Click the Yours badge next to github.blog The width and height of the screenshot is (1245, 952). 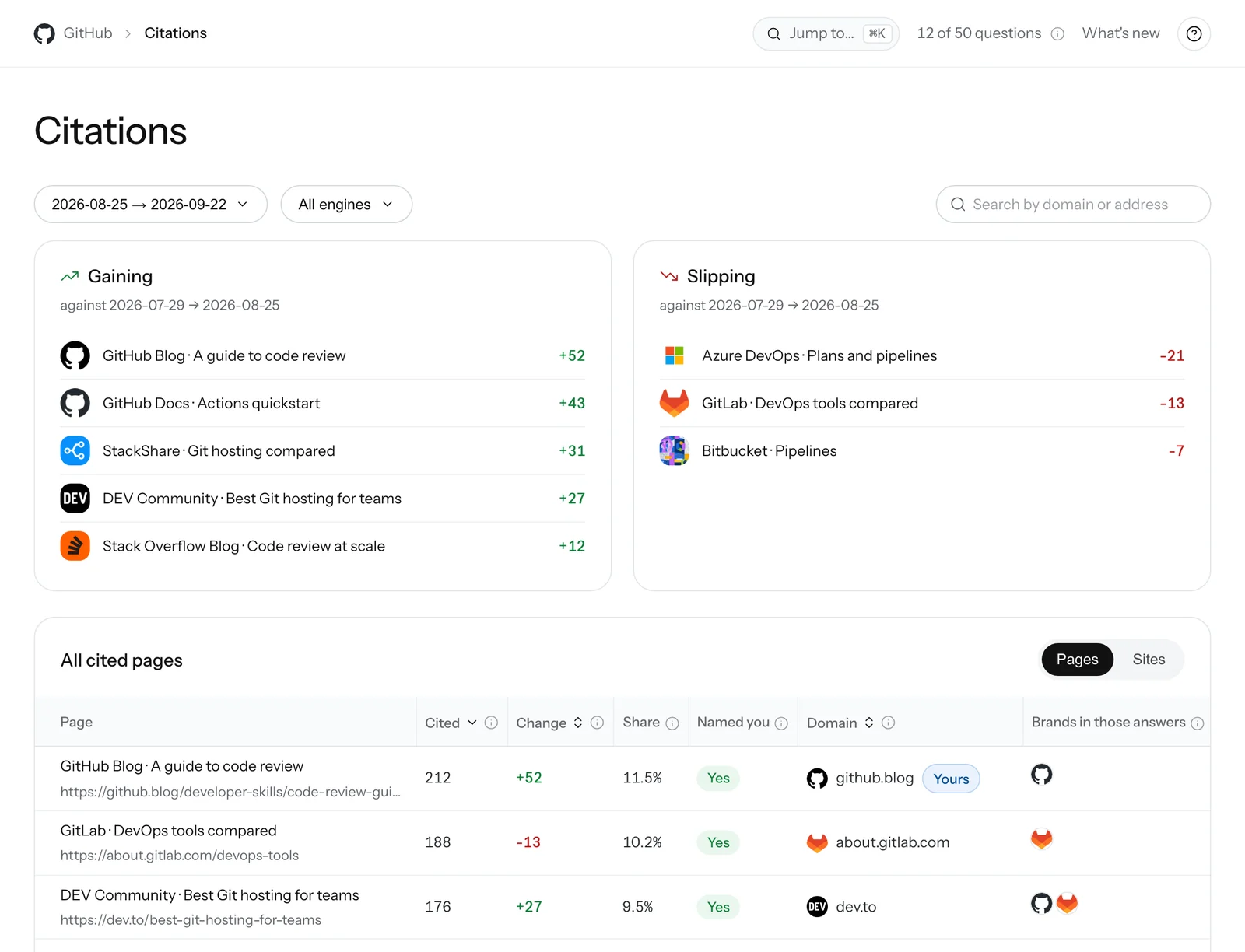[x=951, y=779]
